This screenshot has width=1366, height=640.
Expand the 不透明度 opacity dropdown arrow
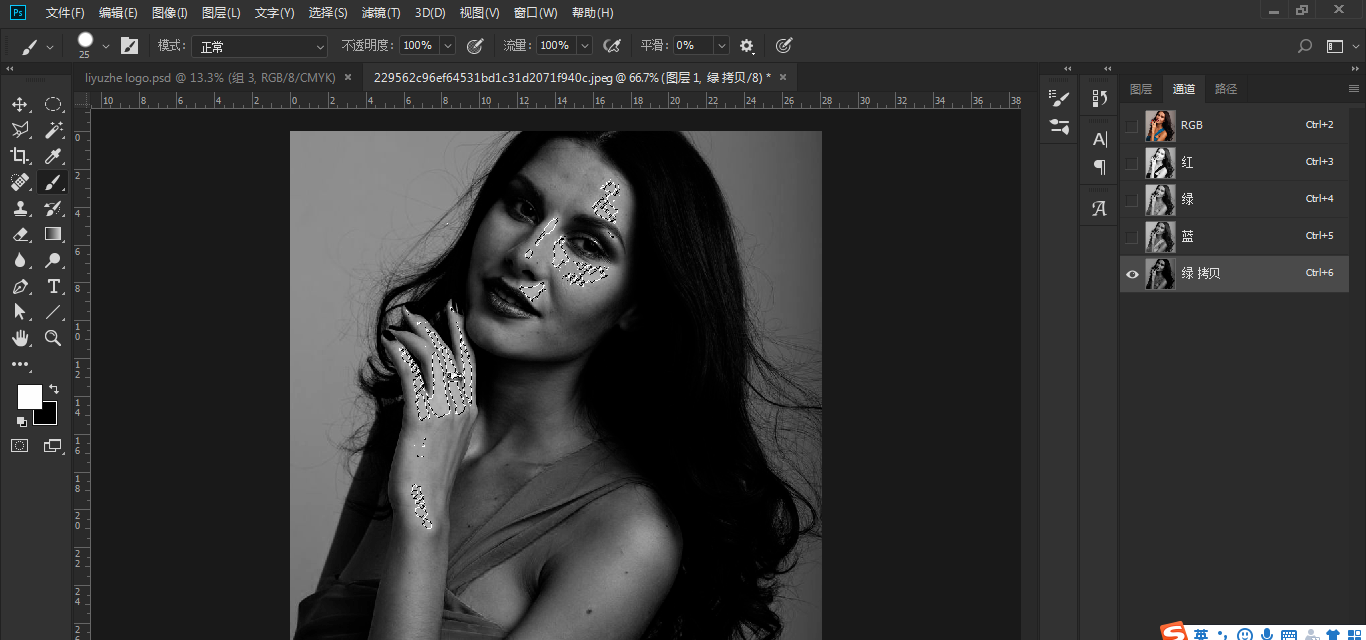point(447,46)
